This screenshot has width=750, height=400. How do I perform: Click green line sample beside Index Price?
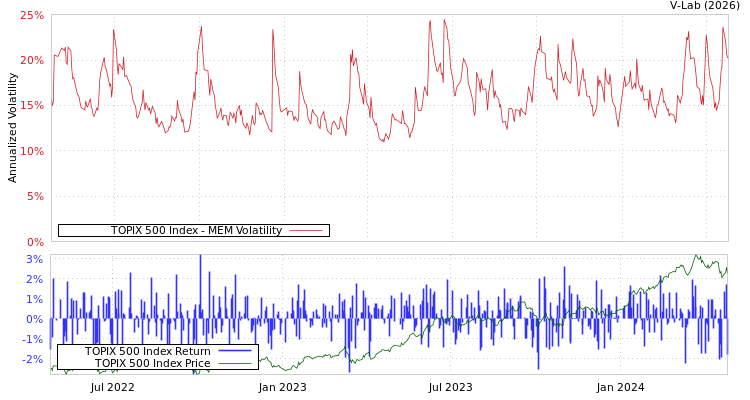tap(234, 364)
